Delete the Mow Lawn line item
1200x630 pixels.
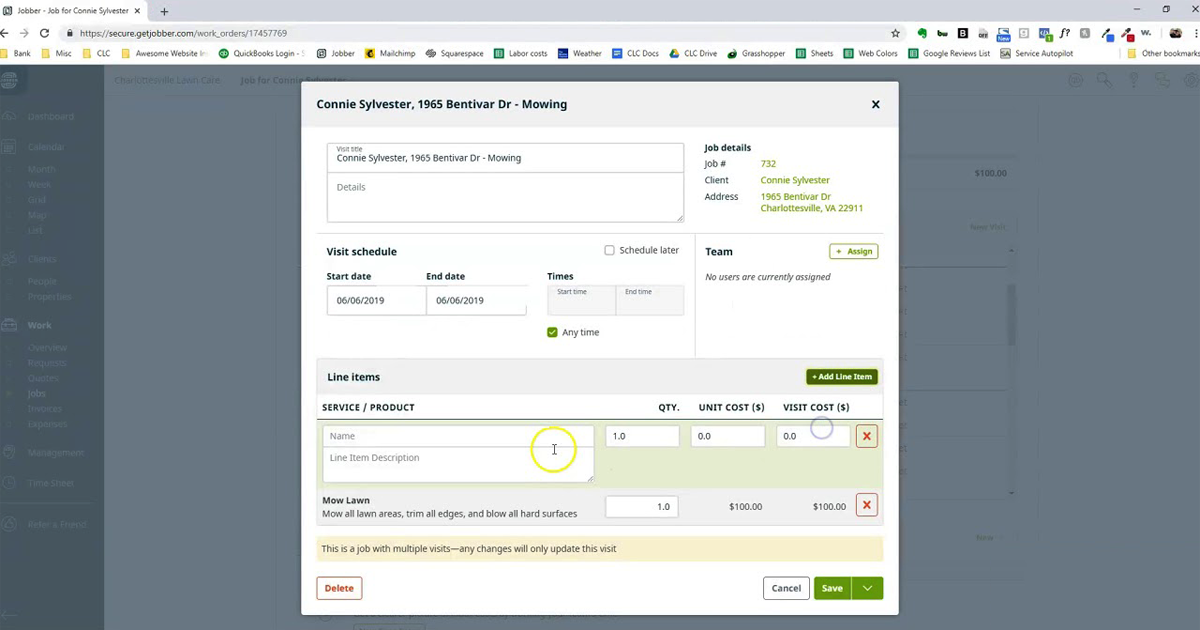coord(867,505)
